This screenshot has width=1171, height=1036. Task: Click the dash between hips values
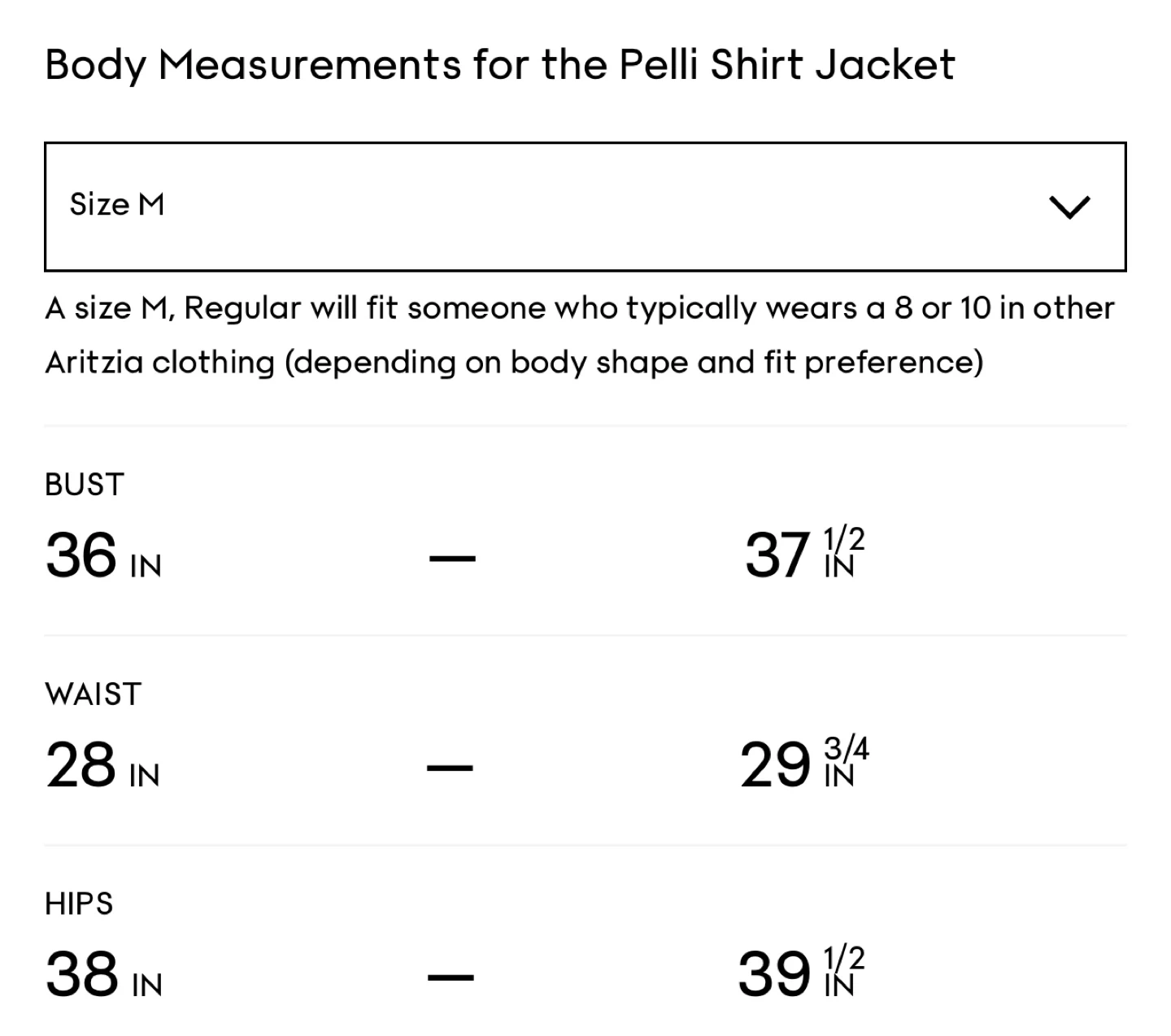tap(451, 977)
